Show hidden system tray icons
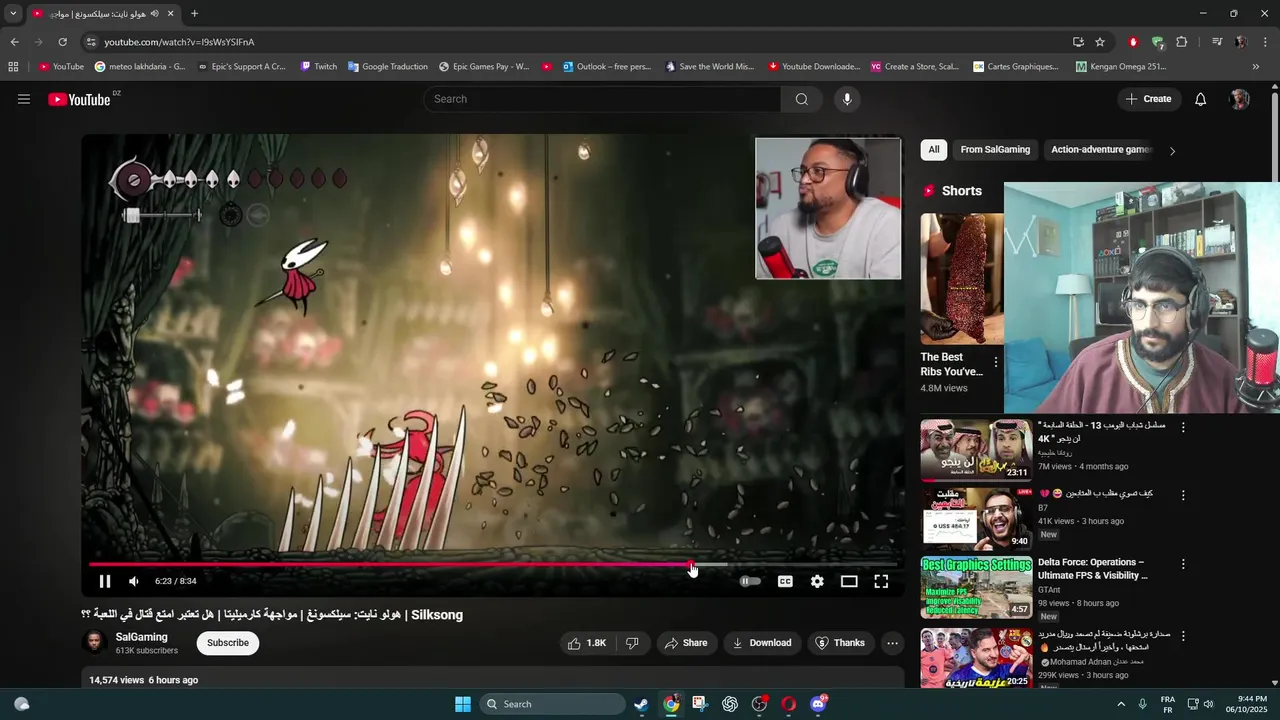Screen dimensions: 1280x720 pyautogui.click(x=1120, y=704)
